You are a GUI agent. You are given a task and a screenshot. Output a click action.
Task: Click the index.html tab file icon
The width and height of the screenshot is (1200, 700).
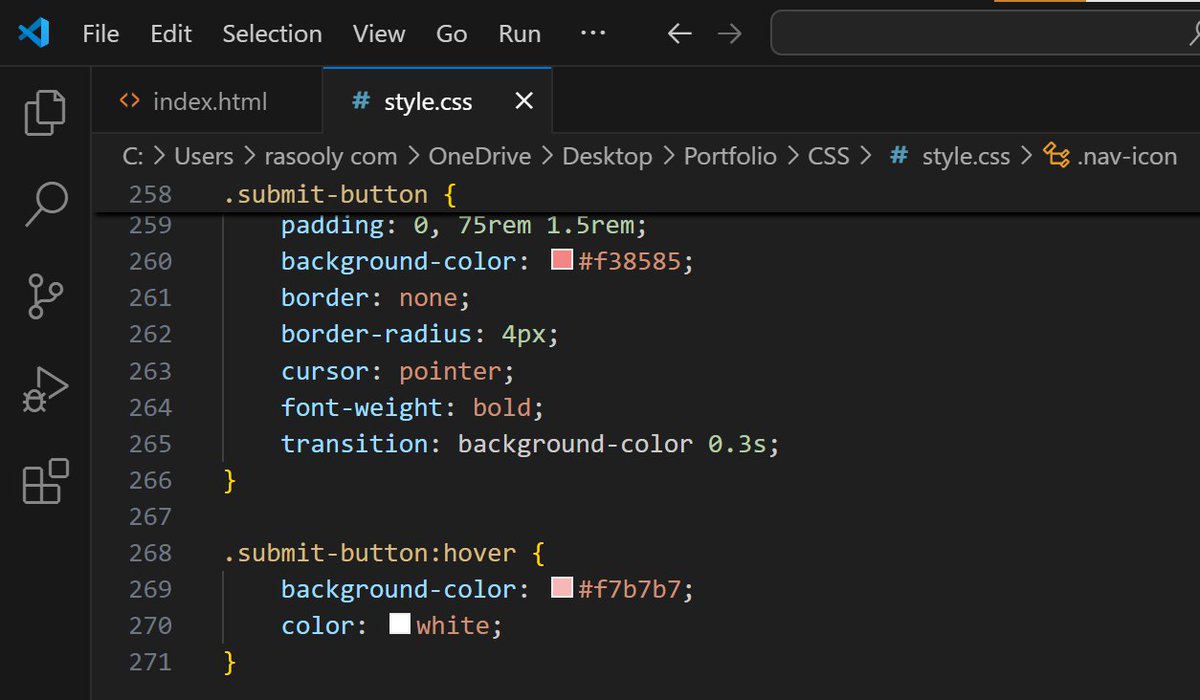129,101
